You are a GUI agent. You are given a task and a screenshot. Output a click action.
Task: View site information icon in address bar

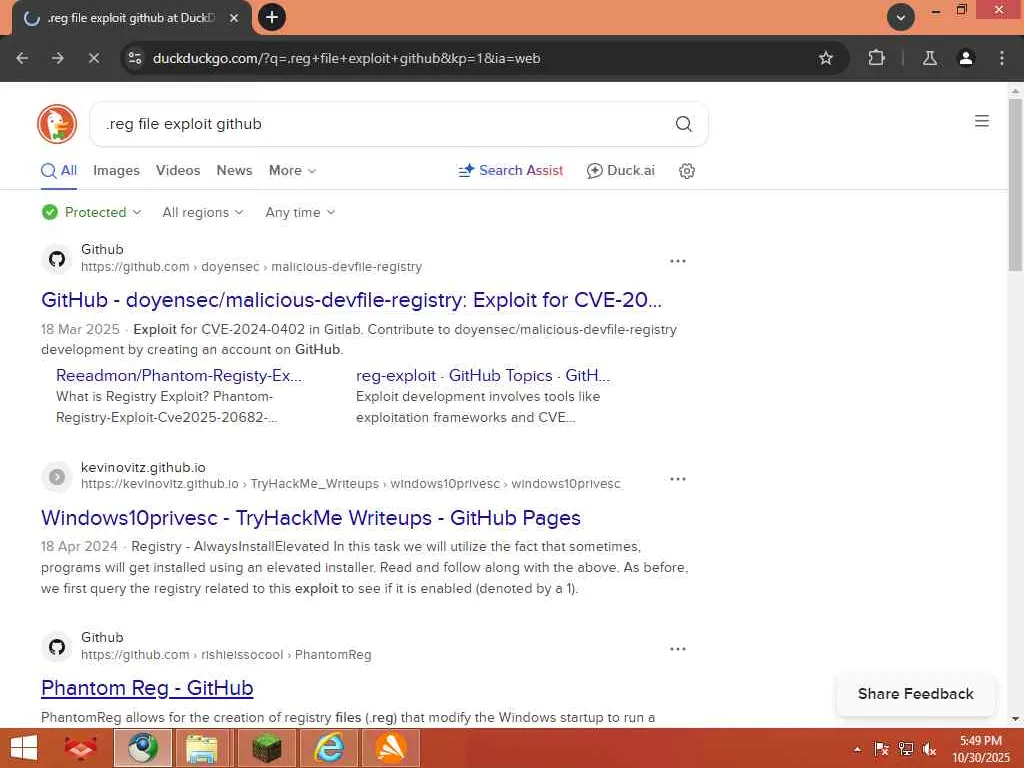click(135, 58)
